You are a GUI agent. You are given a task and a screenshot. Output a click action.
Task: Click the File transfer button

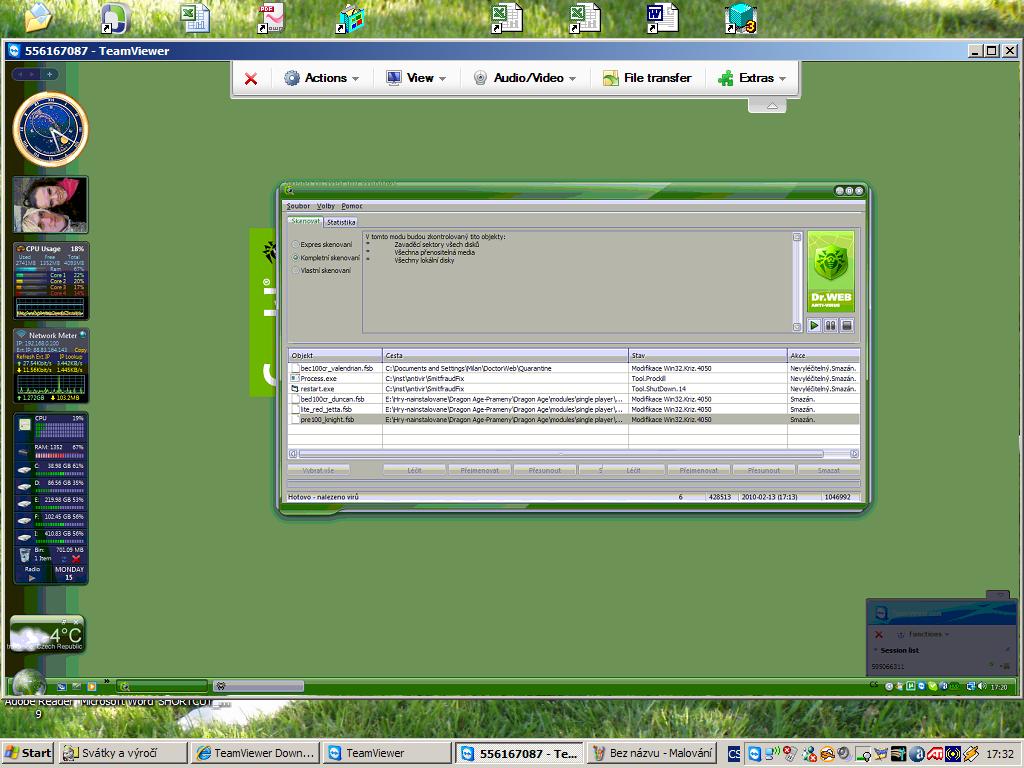click(647, 78)
